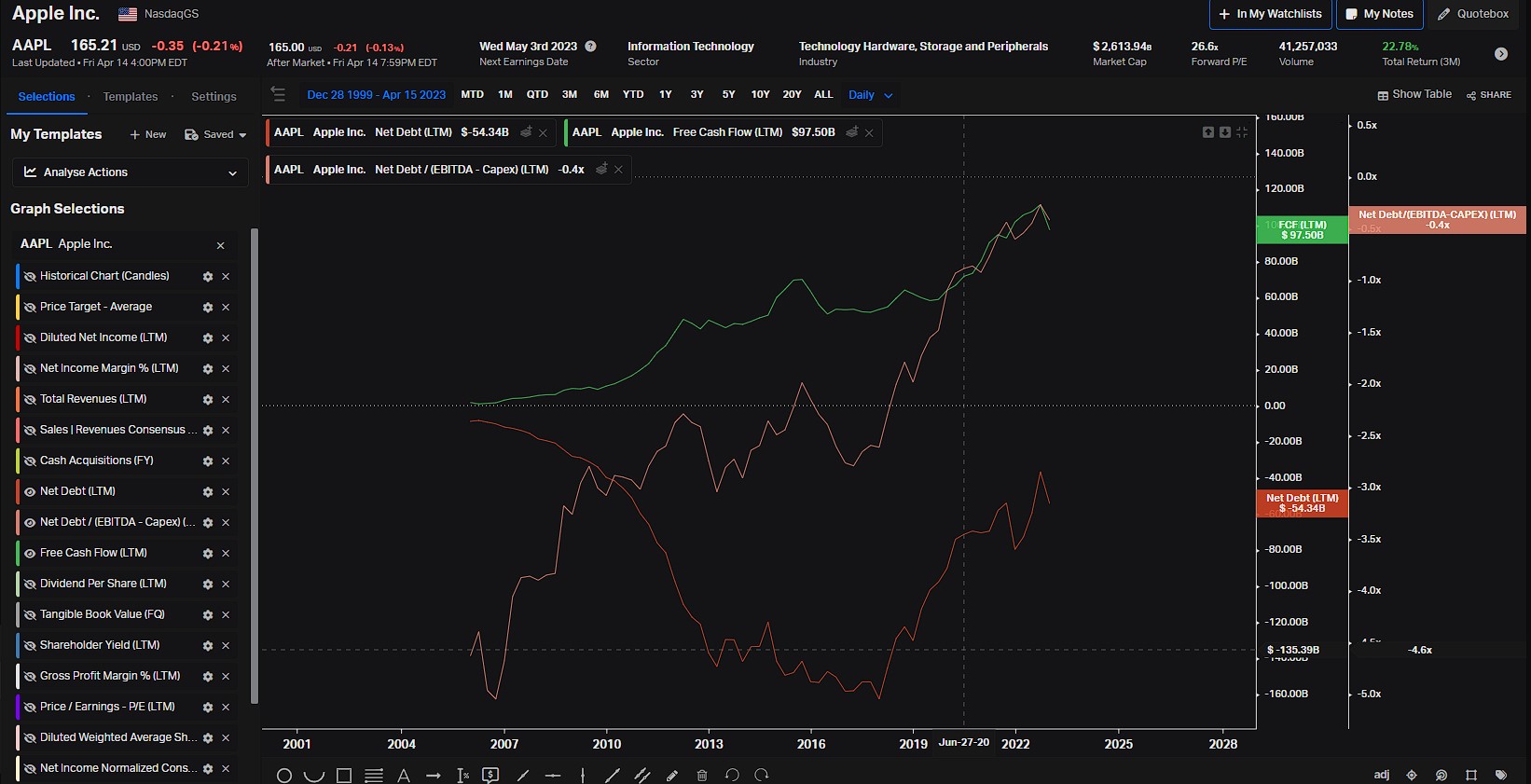Select the YTD time range

pos(633,94)
